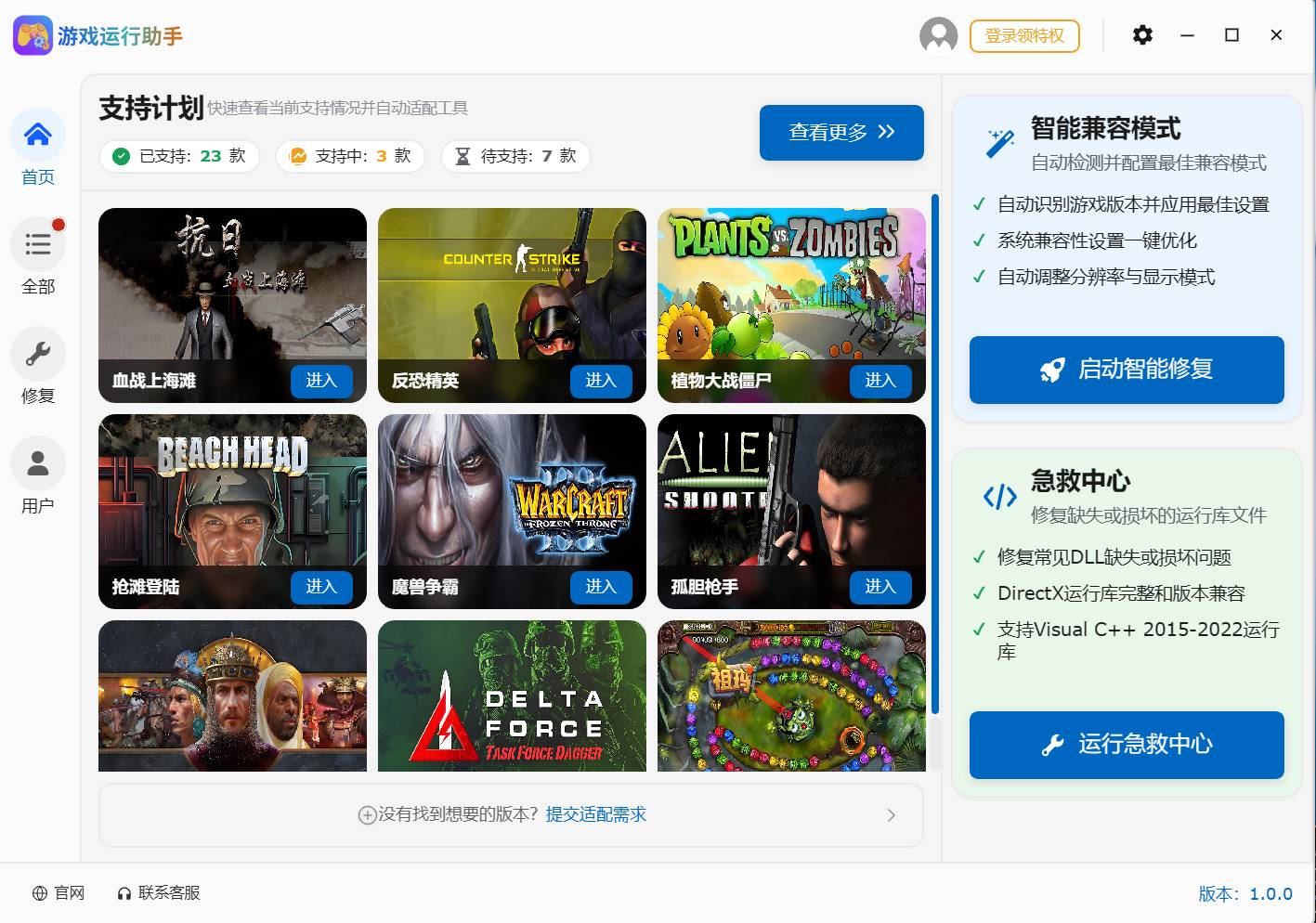Viewport: 1316px width, 923px height.
Task: Open the Warcraft Frozen Throne cover image
Action: click(512, 490)
